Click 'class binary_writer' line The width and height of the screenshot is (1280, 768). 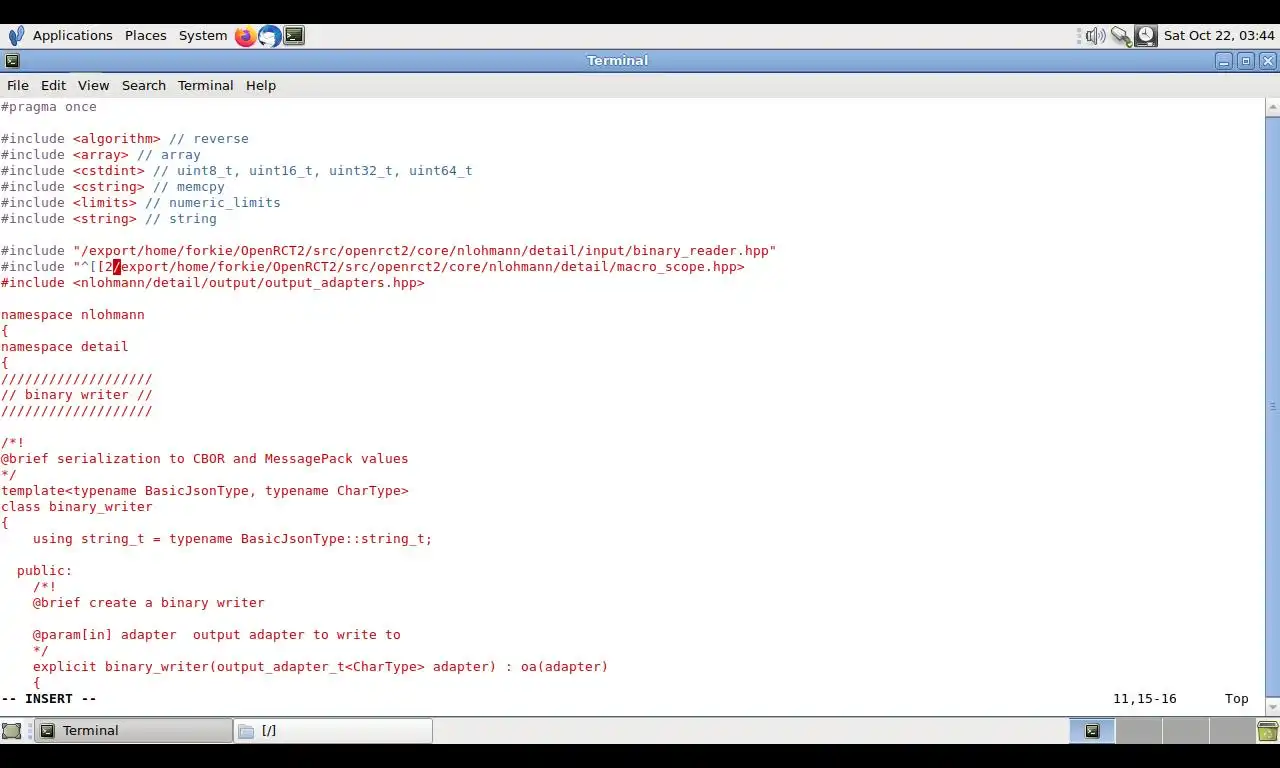(x=77, y=507)
